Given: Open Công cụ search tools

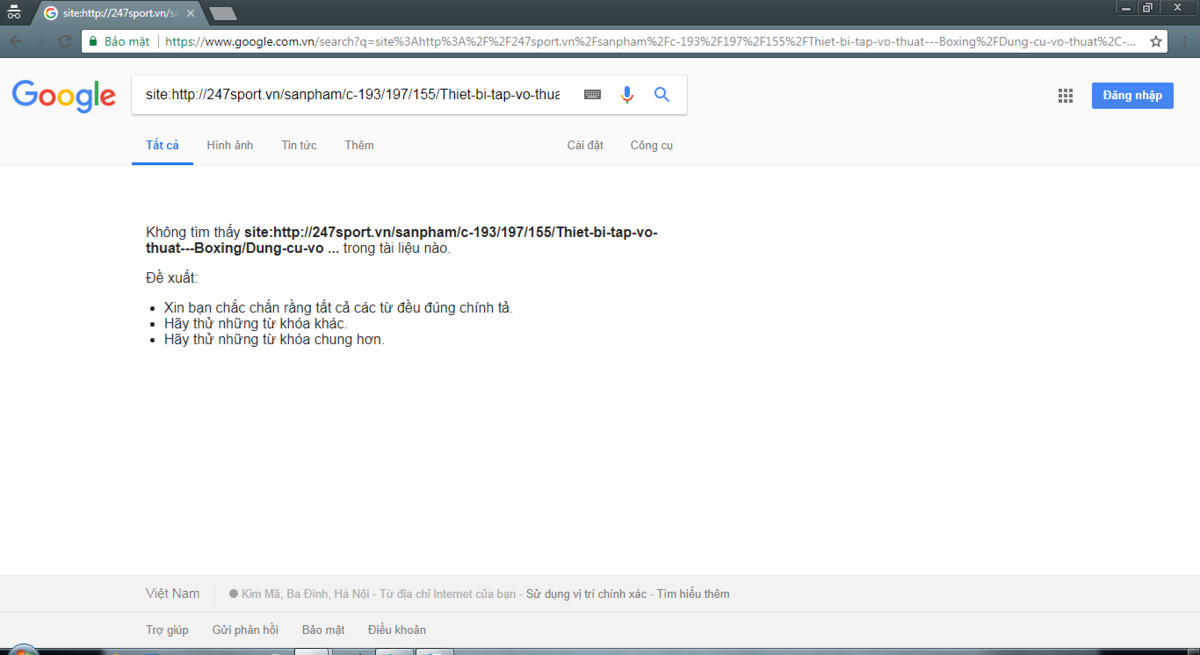Looking at the screenshot, I should pyautogui.click(x=651, y=145).
